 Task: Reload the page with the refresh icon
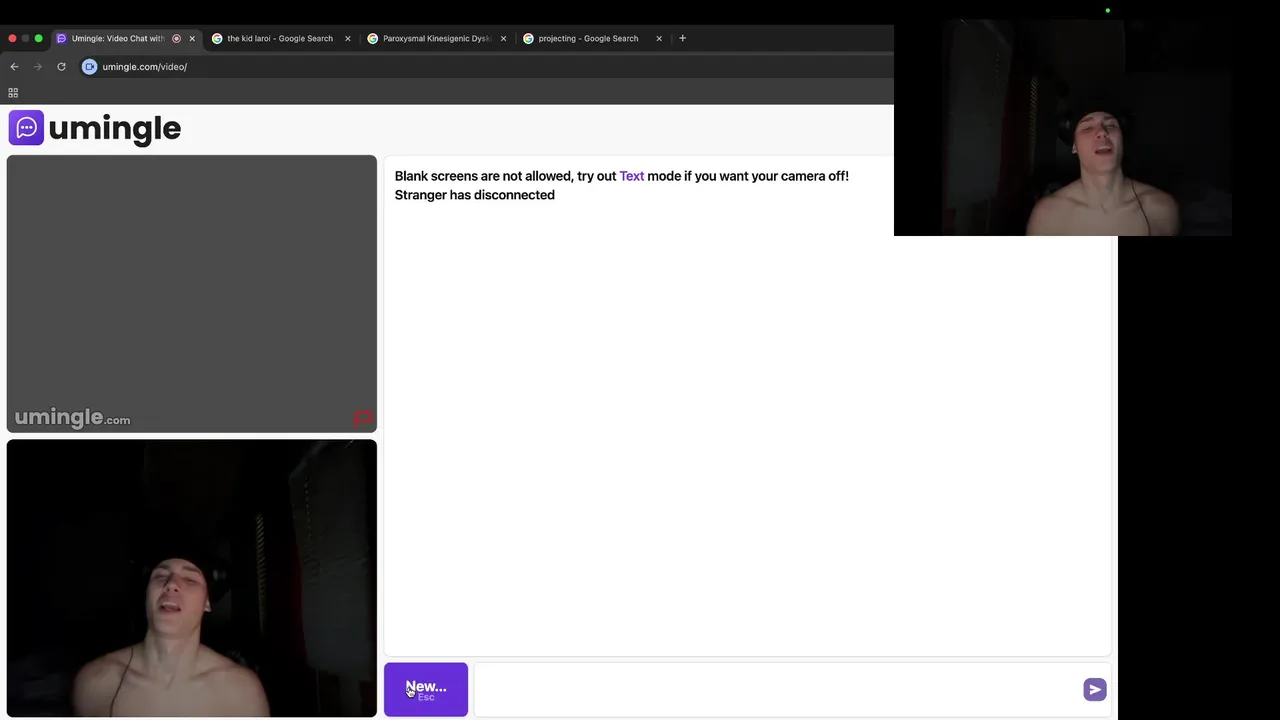point(61,67)
